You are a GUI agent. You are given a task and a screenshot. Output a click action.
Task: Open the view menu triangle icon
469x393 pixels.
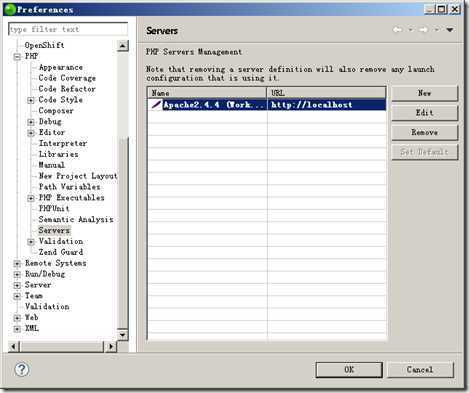click(450, 30)
